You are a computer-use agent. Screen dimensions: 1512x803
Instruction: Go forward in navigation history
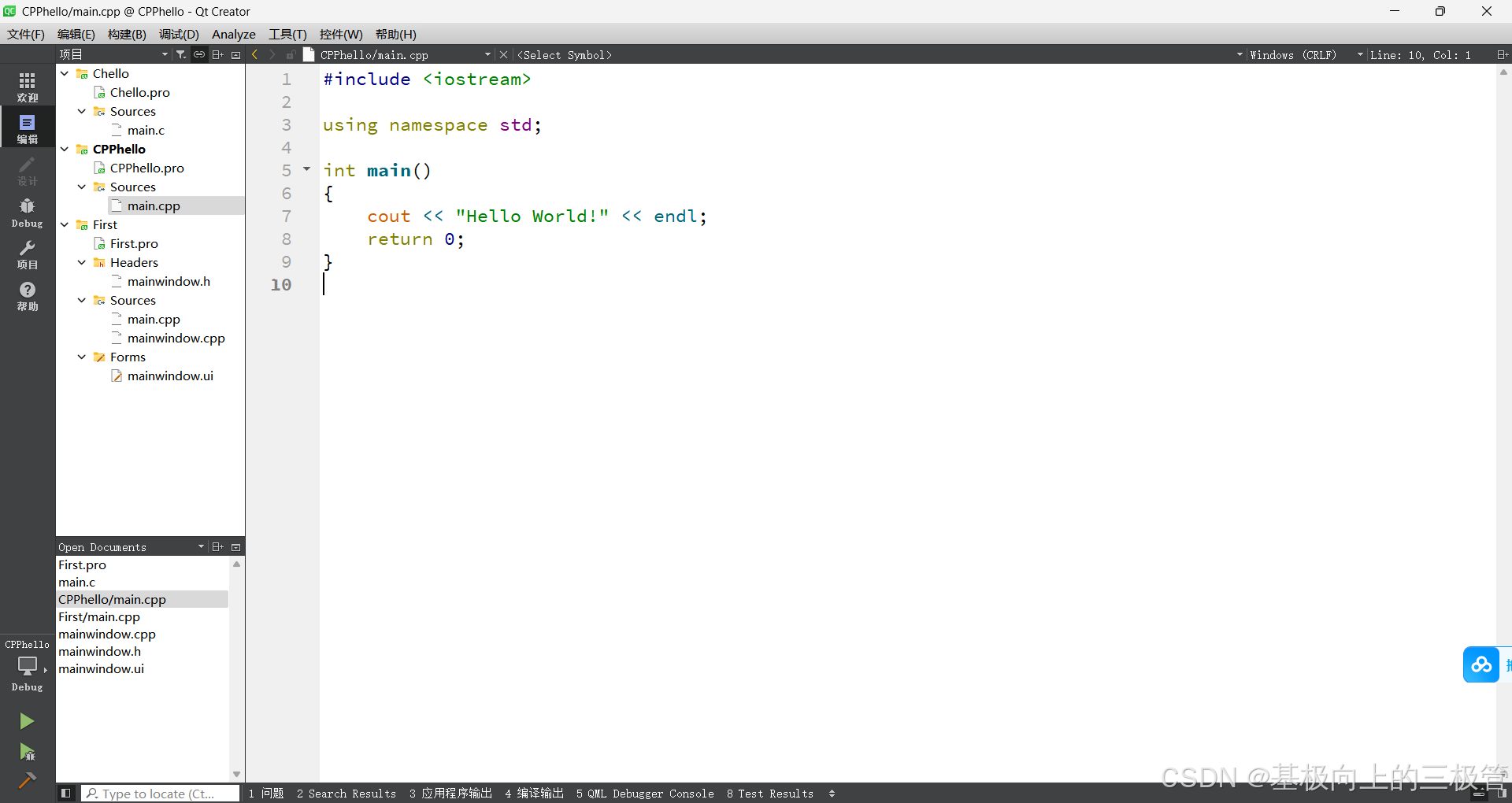click(x=272, y=54)
